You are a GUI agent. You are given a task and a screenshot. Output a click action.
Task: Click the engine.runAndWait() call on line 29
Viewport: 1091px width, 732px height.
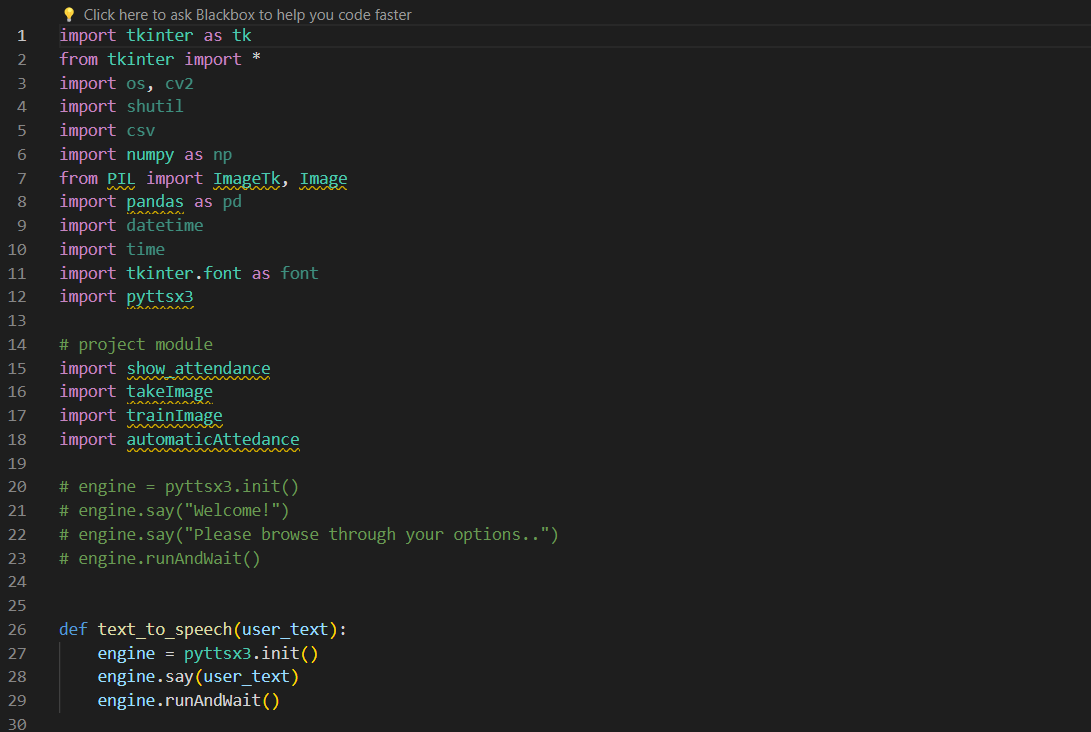(x=188, y=700)
